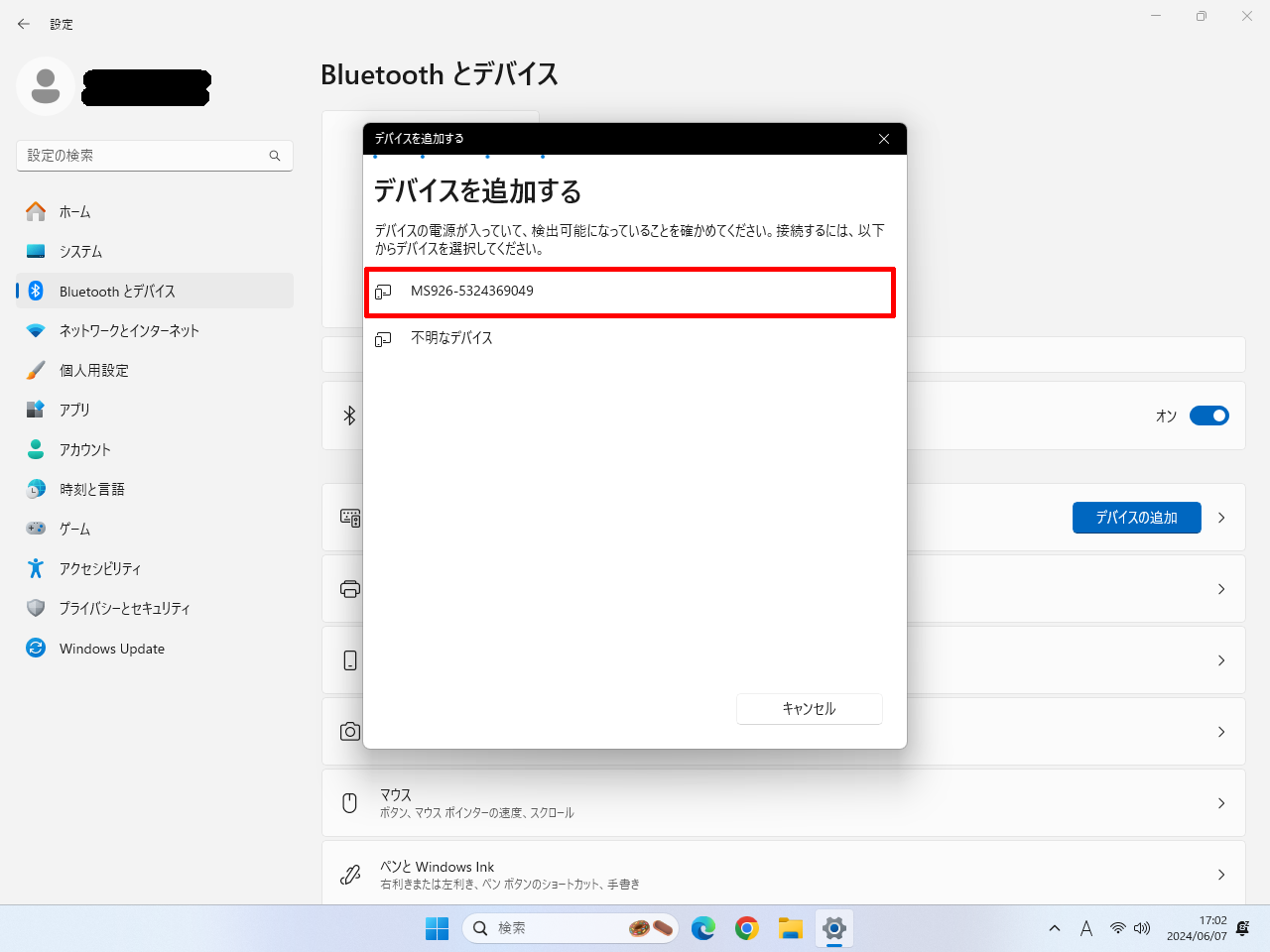Open ネットワークとインターネット settings
Image resolution: width=1270 pixels, height=952 pixels.
tap(129, 331)
